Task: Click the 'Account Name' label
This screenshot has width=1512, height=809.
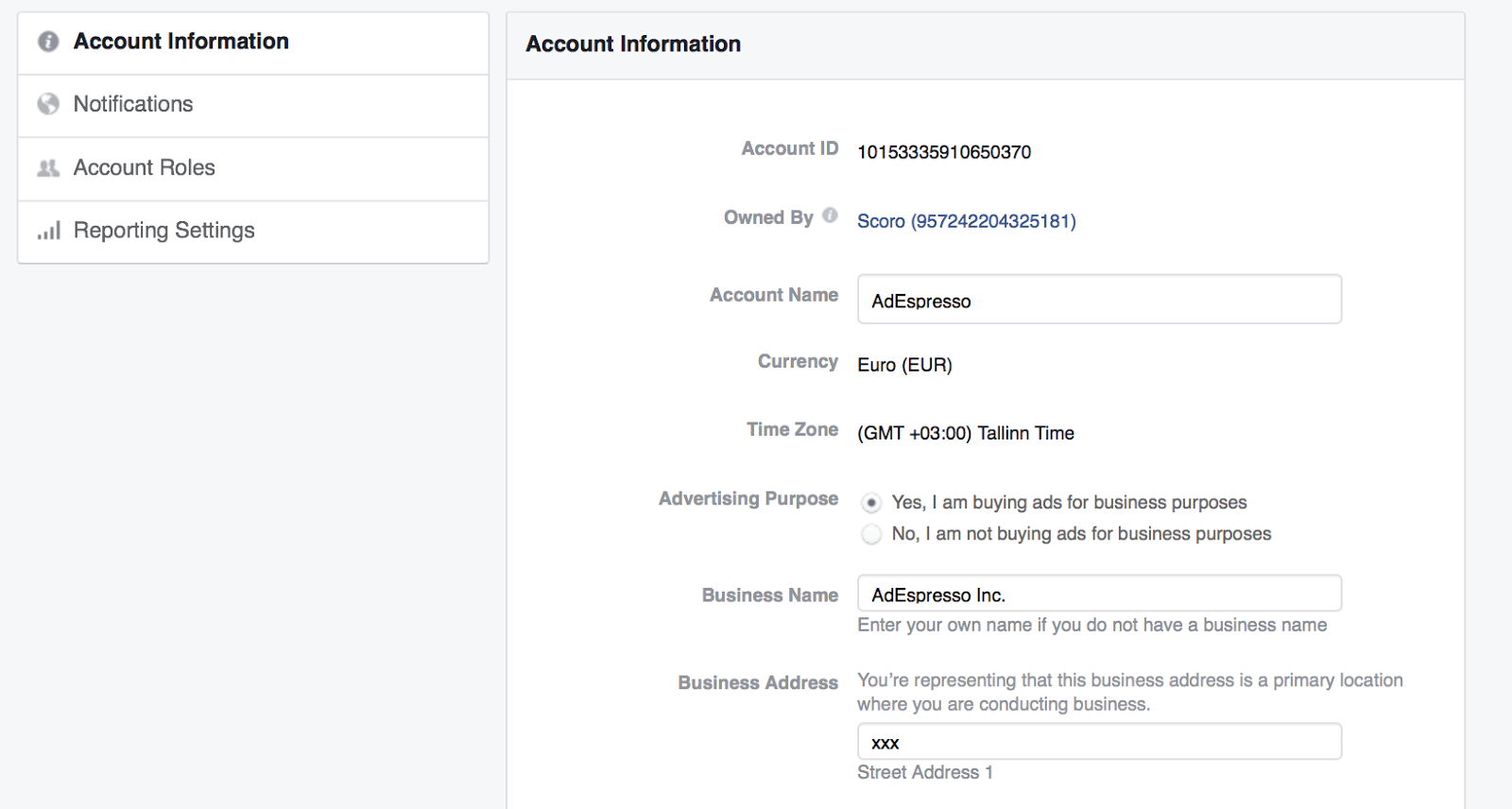Action: coord(774,295)
